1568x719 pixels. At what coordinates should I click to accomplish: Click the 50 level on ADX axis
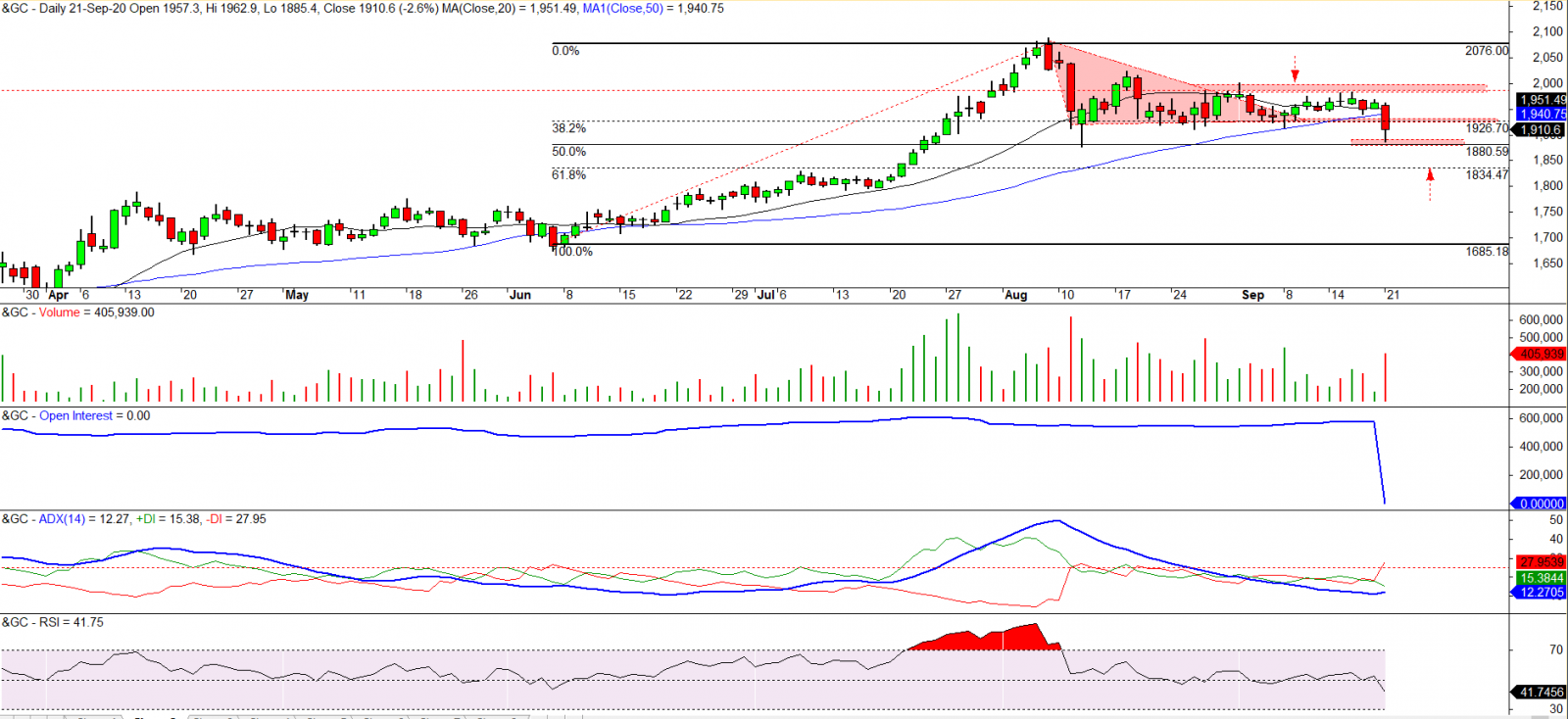(1556, 520)
